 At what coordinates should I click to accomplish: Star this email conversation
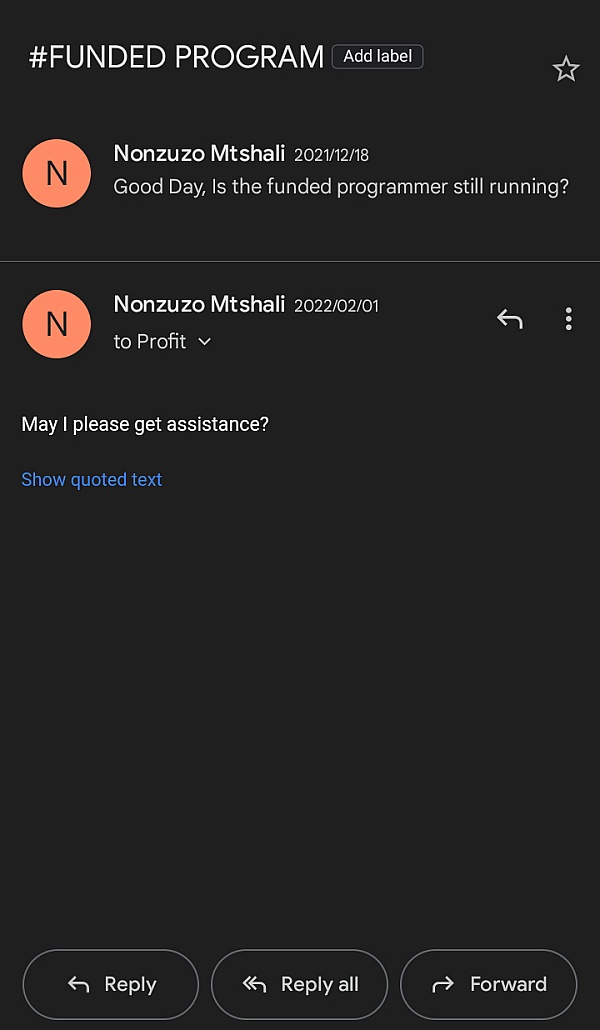[x=566, y=69]
